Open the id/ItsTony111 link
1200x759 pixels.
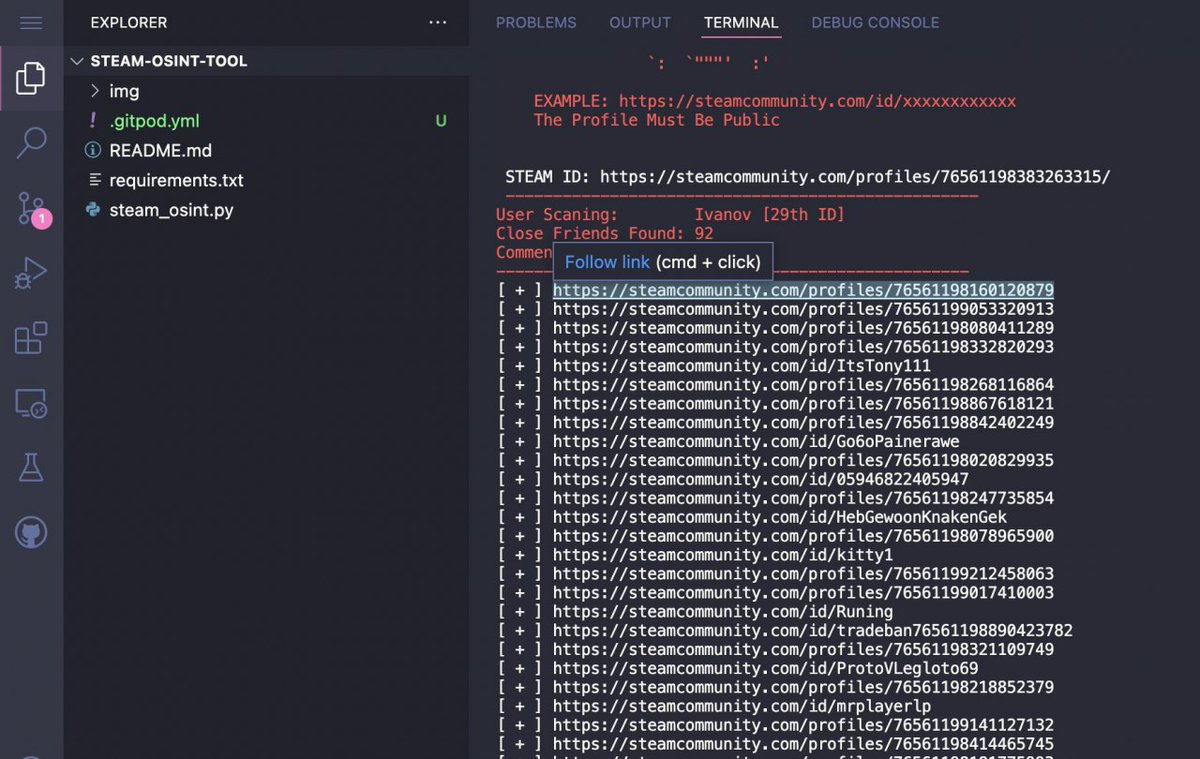(x=742, y=366)
